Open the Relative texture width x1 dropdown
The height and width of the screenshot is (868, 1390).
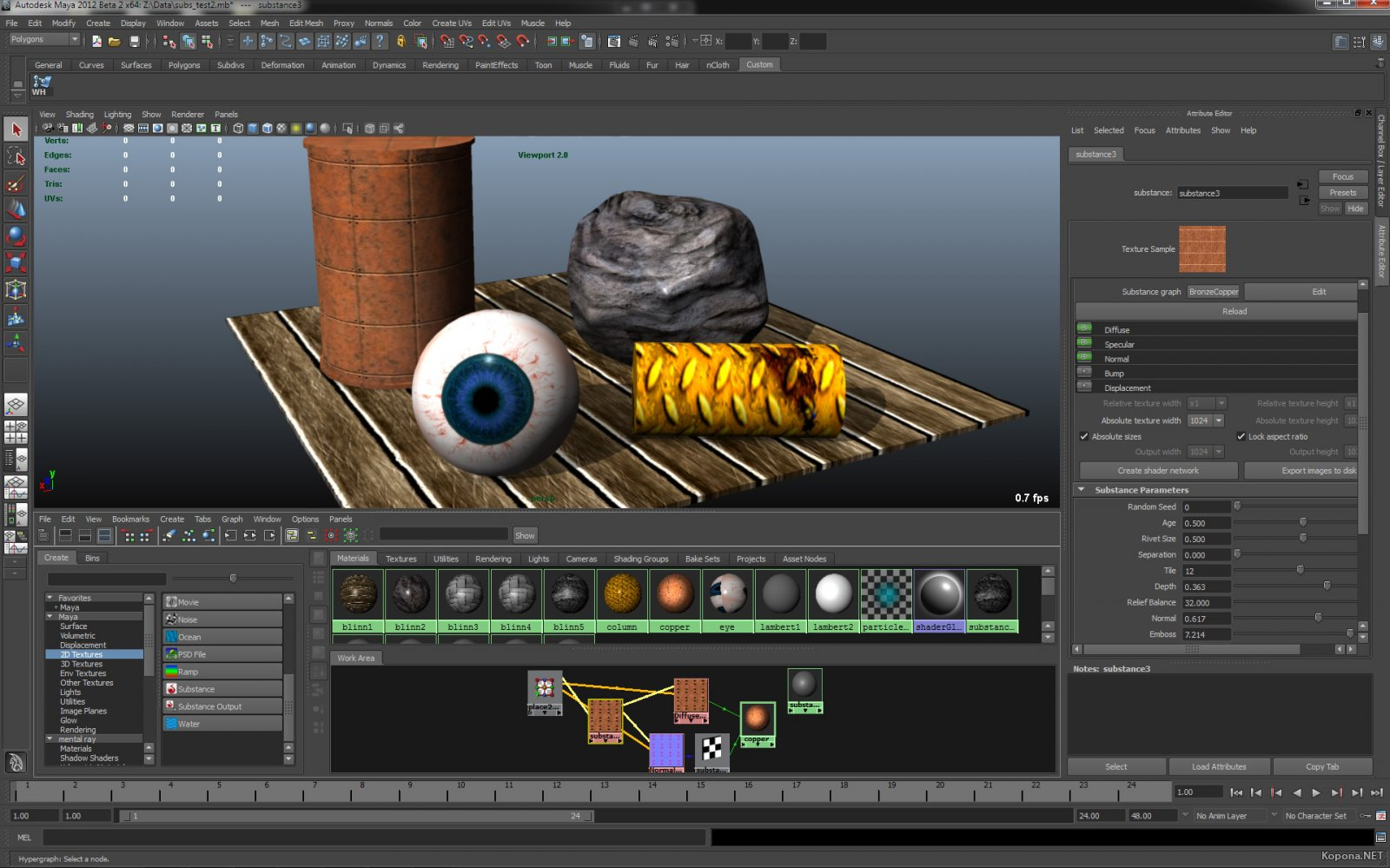(x=1206, y=403)
